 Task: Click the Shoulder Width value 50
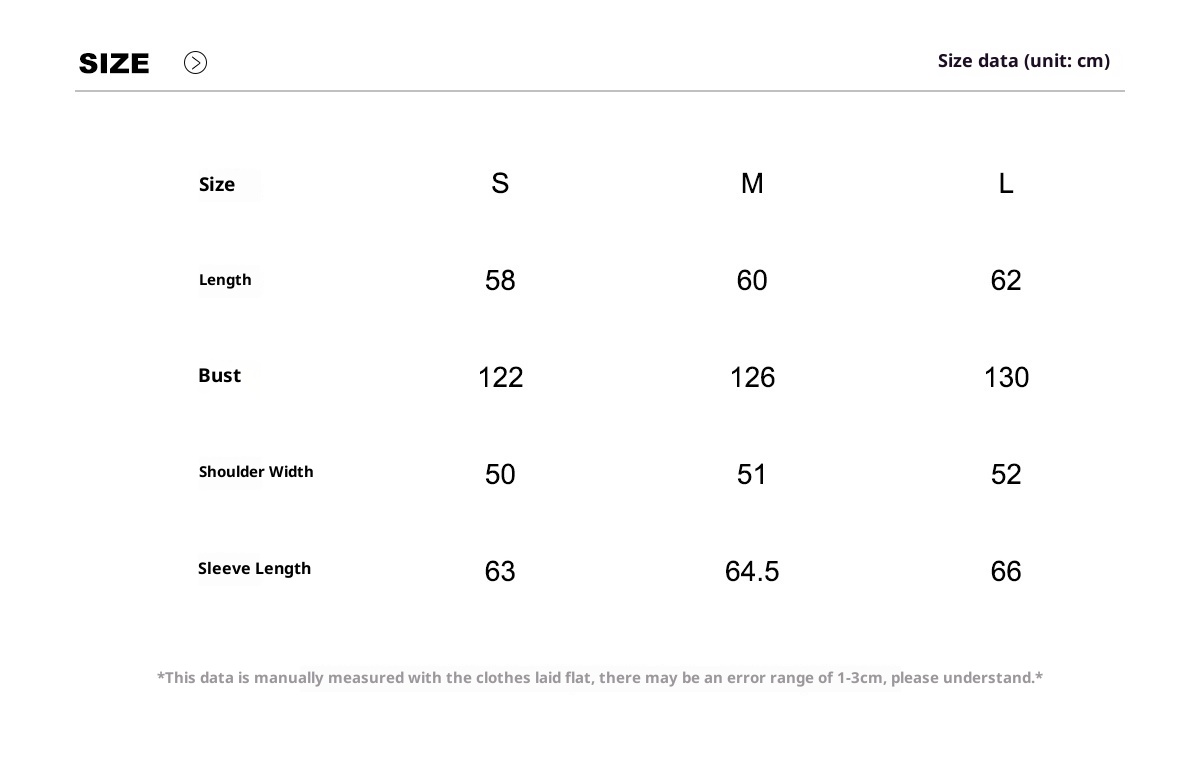pyautogui.click(x=500, y=475)
